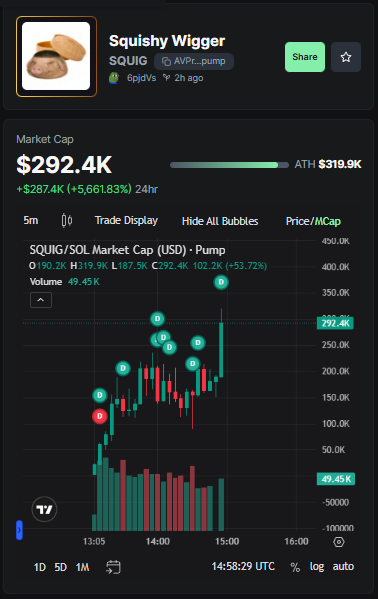Click the red D trade bubble

point(100,416)
